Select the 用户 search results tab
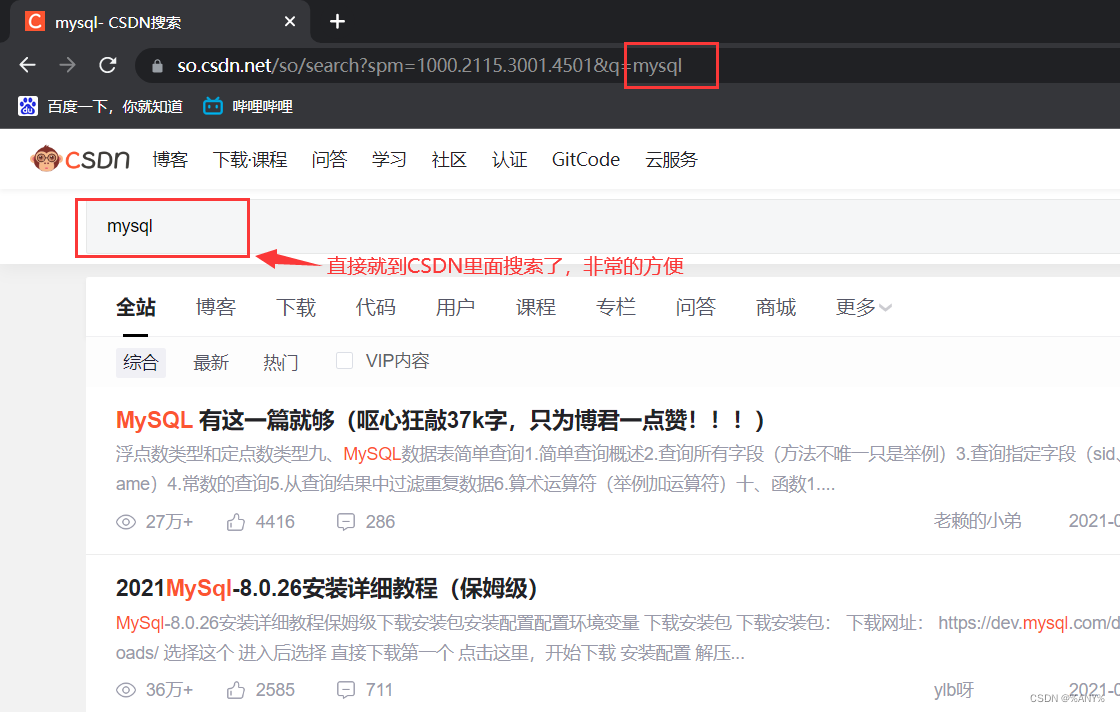The height and width of the screenshot is (712, 1120). [456, 307]
